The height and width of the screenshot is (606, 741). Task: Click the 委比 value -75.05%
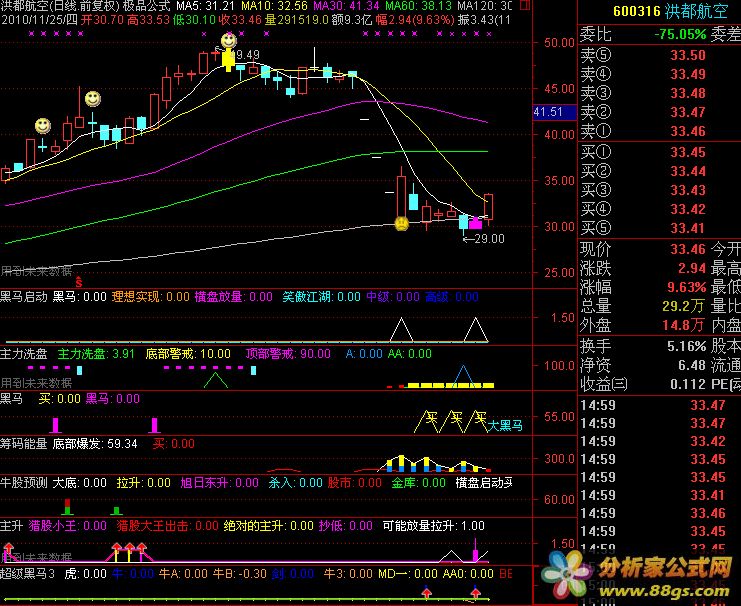pyautogui.click(x=680, y=35)
